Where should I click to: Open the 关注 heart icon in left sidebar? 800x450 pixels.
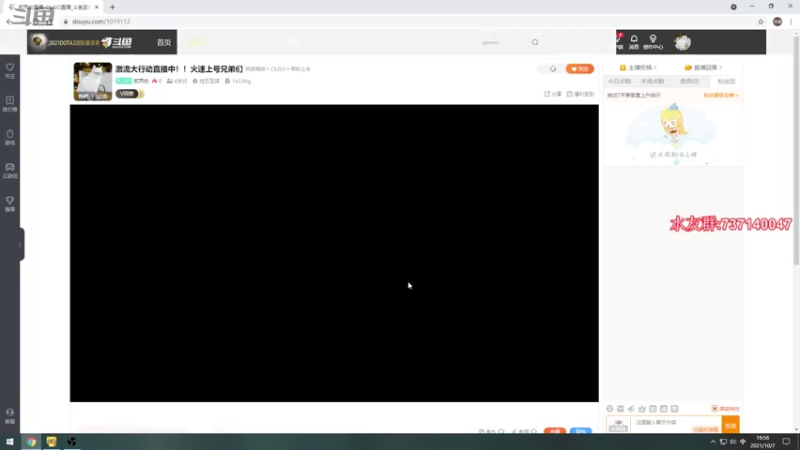10,70
